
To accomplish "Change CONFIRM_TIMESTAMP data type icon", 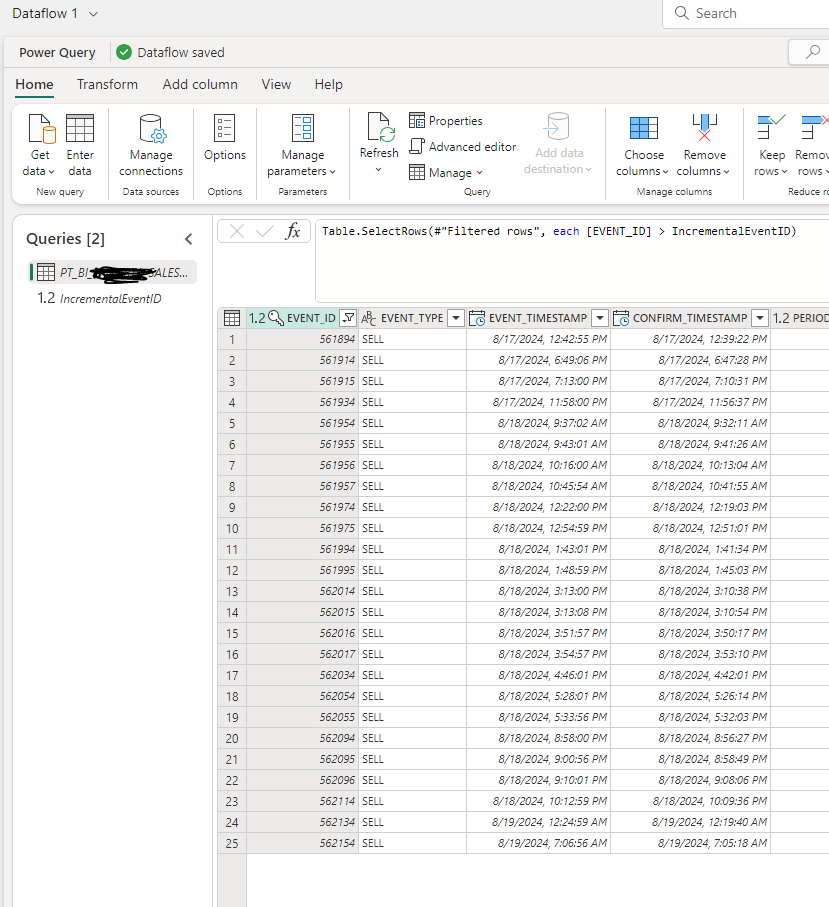I will point(621,318).
